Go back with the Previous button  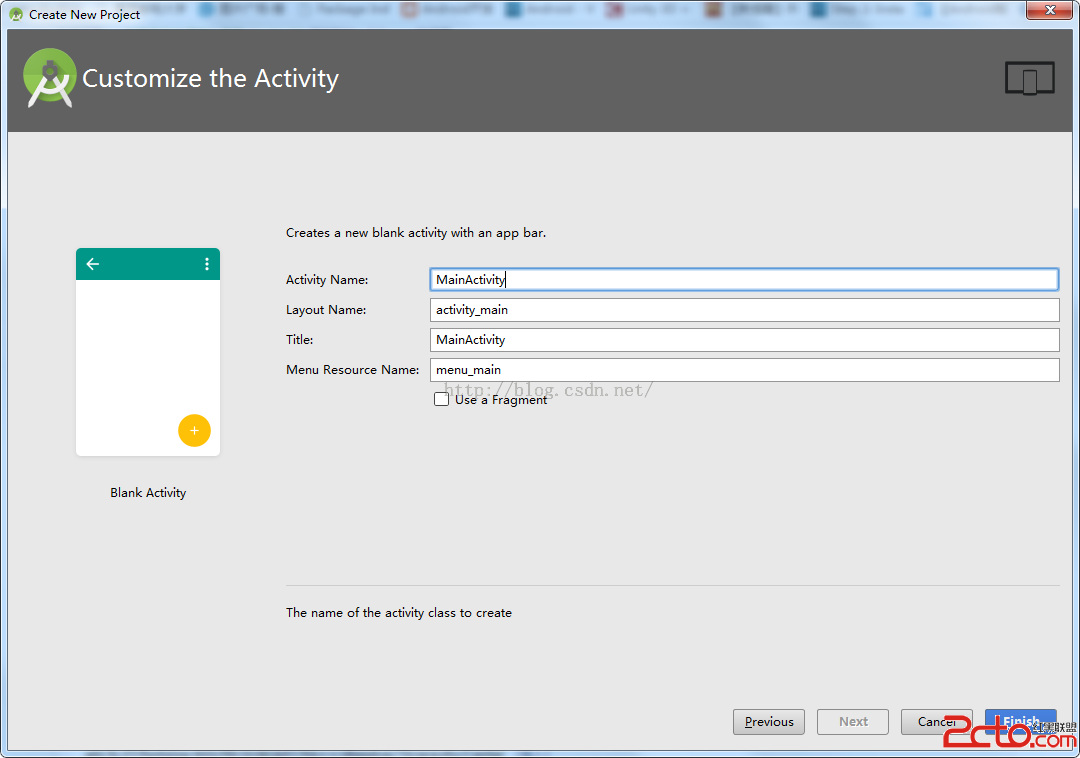pos(768,722)
